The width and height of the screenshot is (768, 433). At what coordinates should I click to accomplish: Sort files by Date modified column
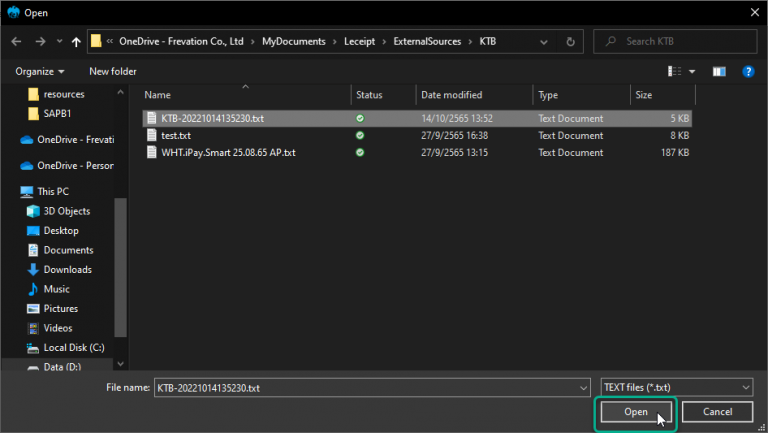tap(451, 95)
